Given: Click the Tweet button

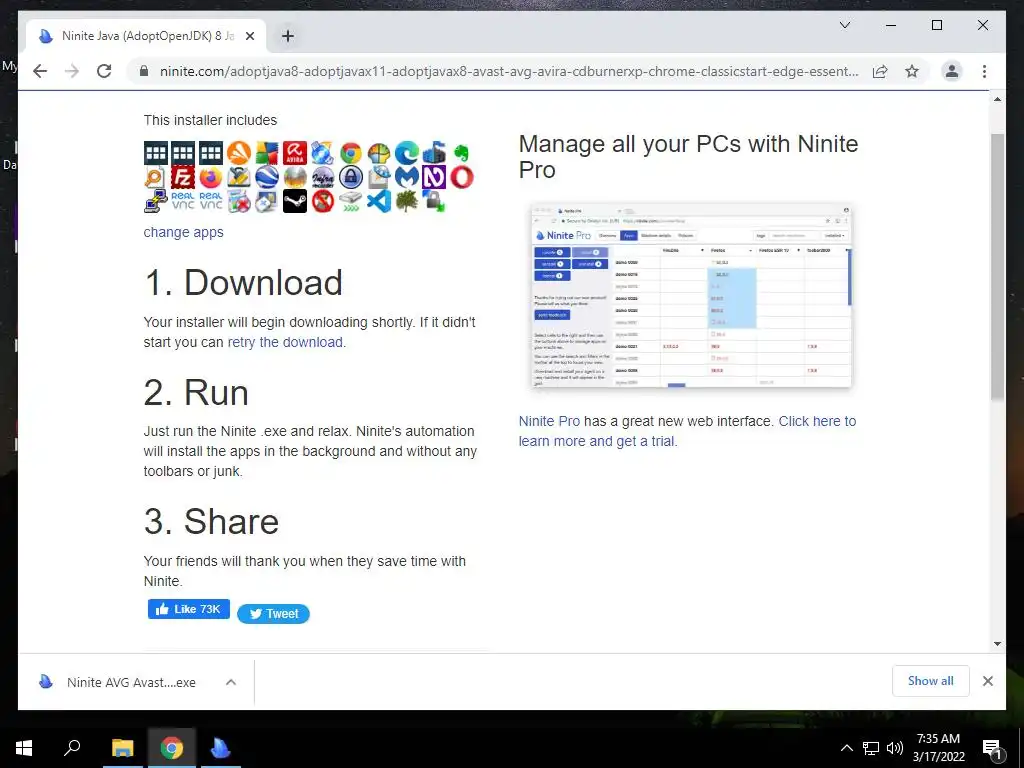Looking at the screenshot, I should click(x=273, y=614).
